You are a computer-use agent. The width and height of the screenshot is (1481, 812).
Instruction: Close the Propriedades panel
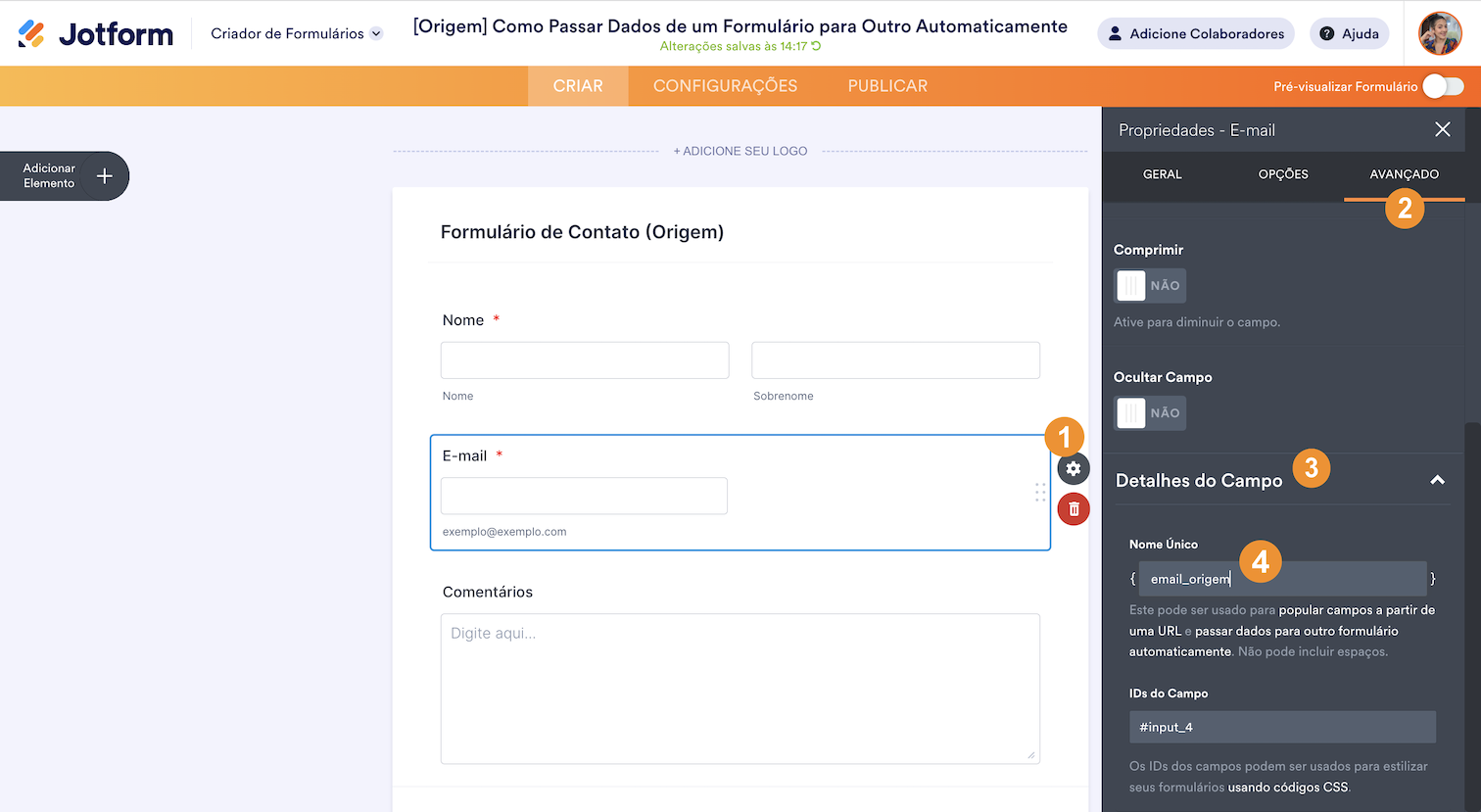tap(1442, 130)
